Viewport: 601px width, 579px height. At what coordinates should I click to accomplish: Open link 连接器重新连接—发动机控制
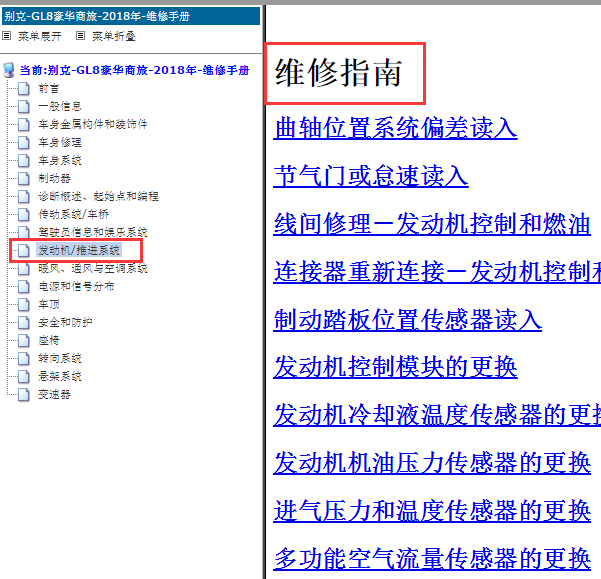click(437, 272)
